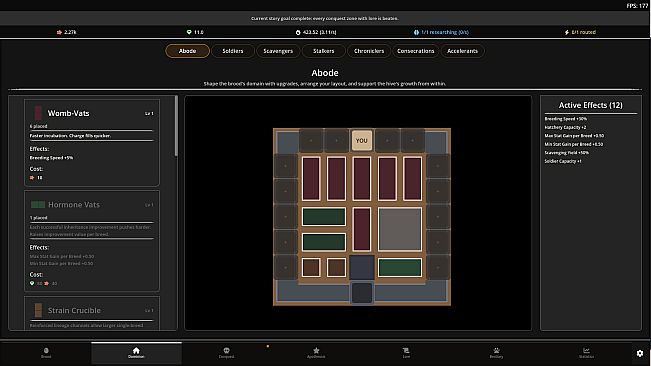Click the upgrades list scrollbar

point(176,126)
